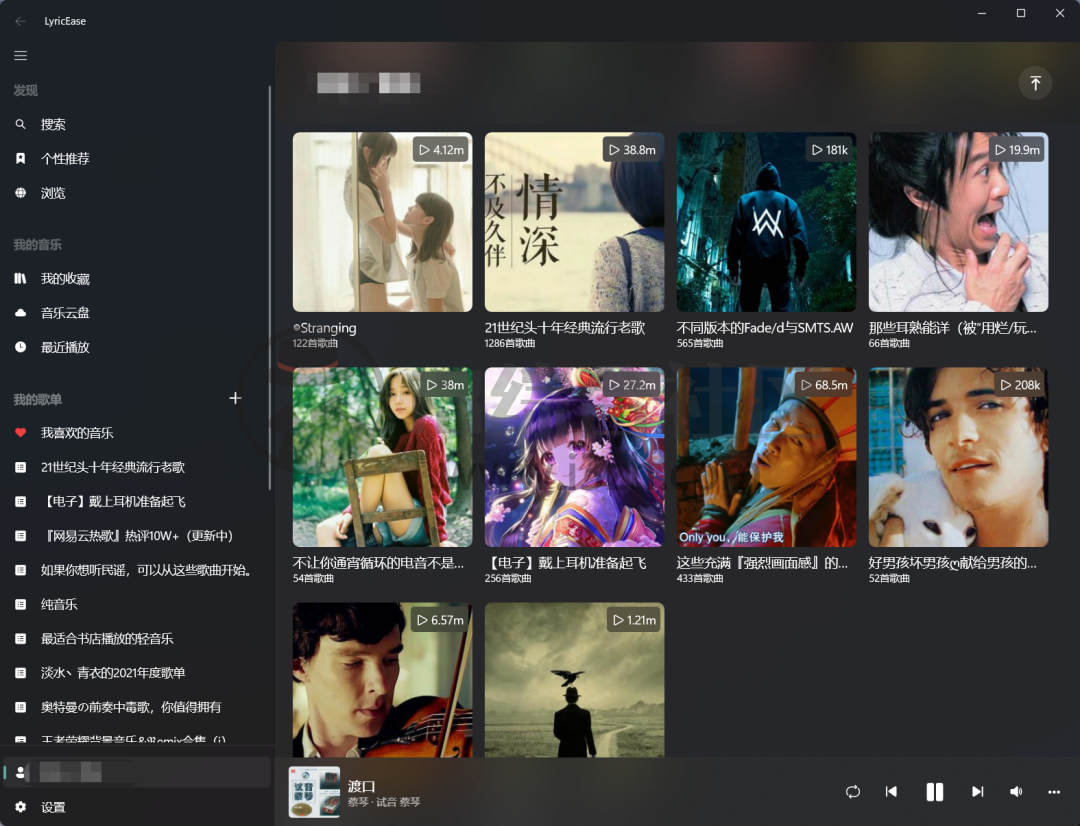Click the song title 渡口
The width and height of the screenshot is (1080, 826).
pos(361,786)
